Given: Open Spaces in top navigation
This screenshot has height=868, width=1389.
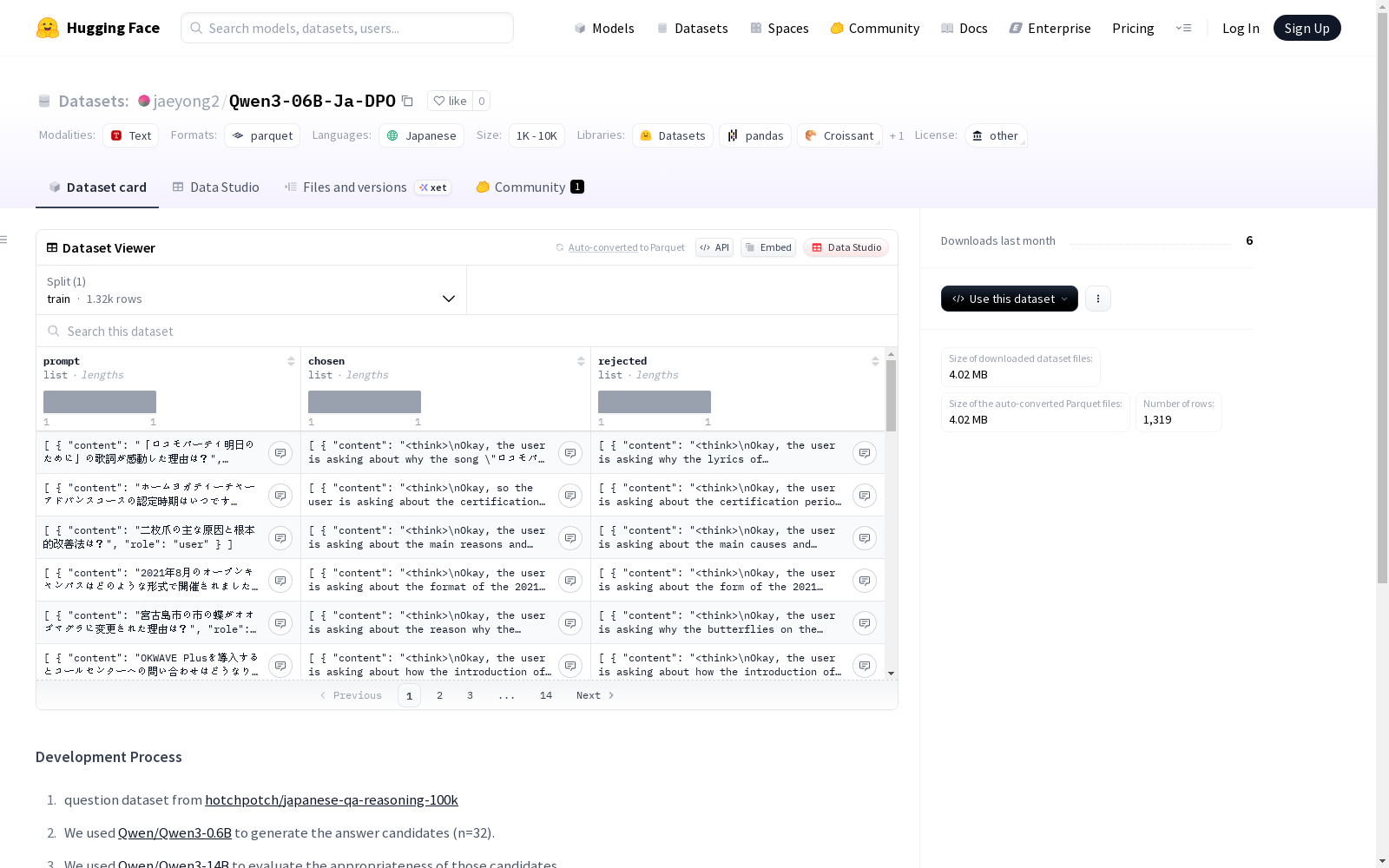Looking at the screenshot, I should tap(779, 28).
